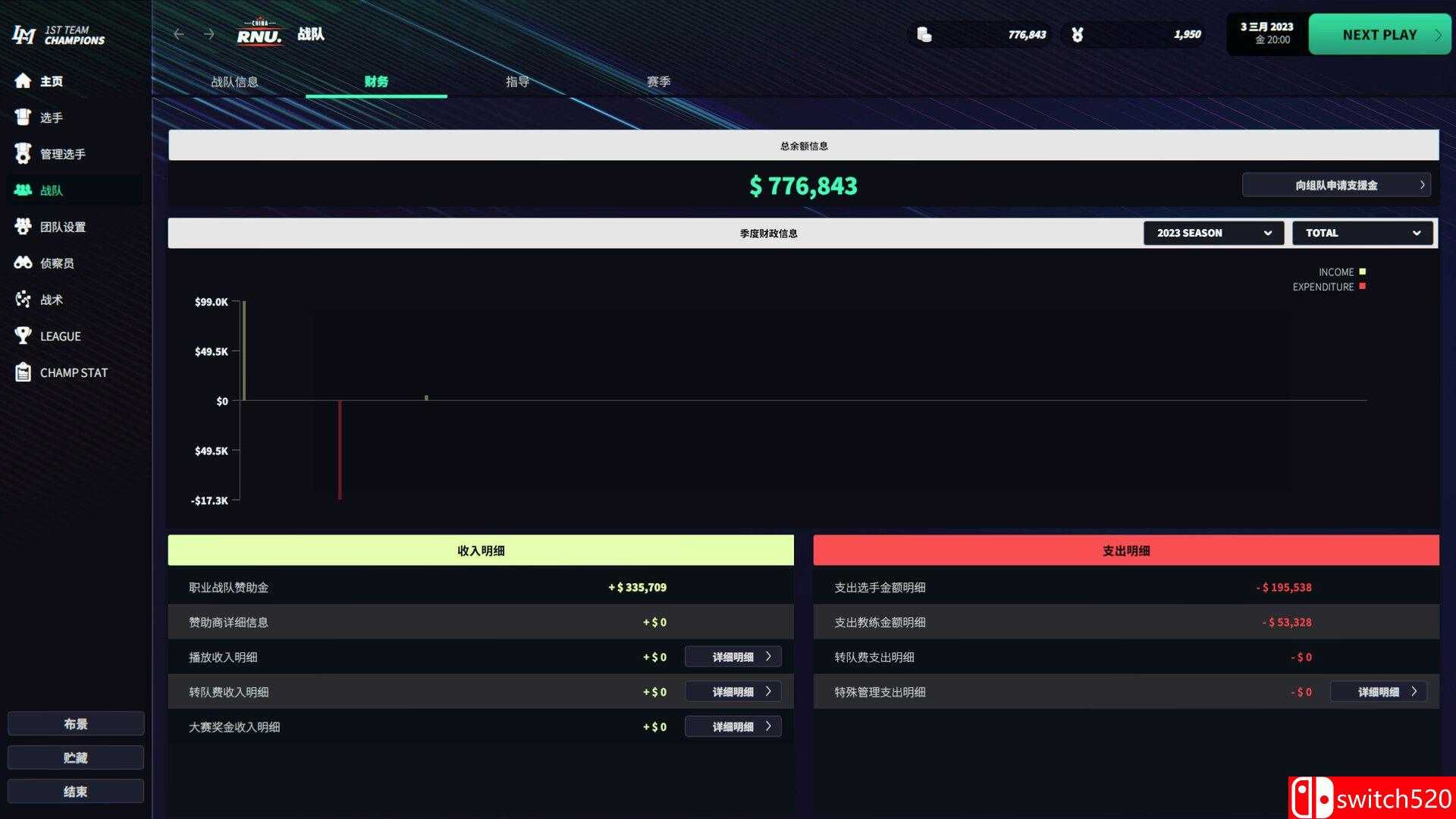Click 向组队申请支援金 button
Screen dimensions: 1456x819
[1336, 185]
